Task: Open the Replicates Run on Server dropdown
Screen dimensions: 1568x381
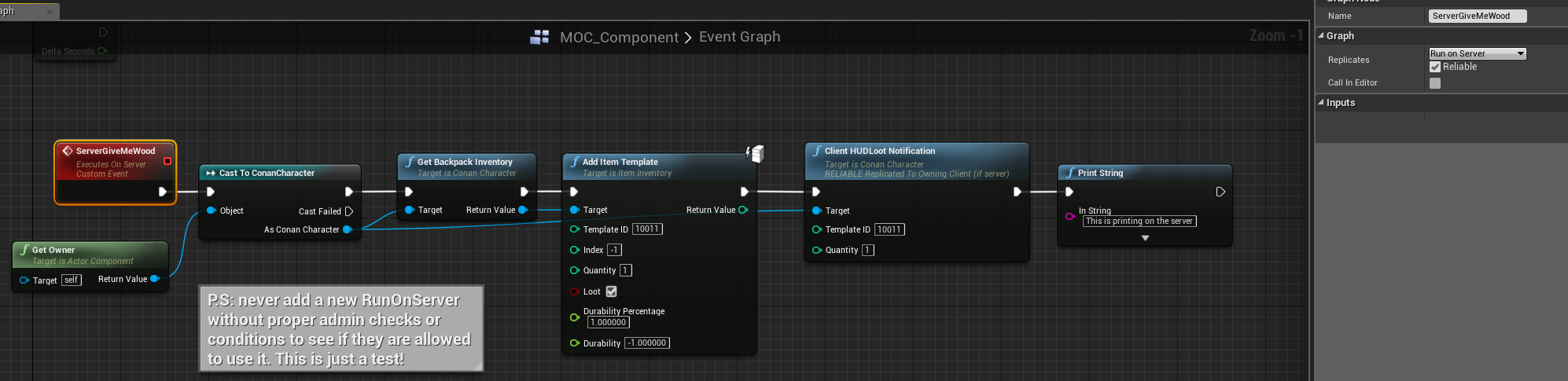Action: 1478,53
